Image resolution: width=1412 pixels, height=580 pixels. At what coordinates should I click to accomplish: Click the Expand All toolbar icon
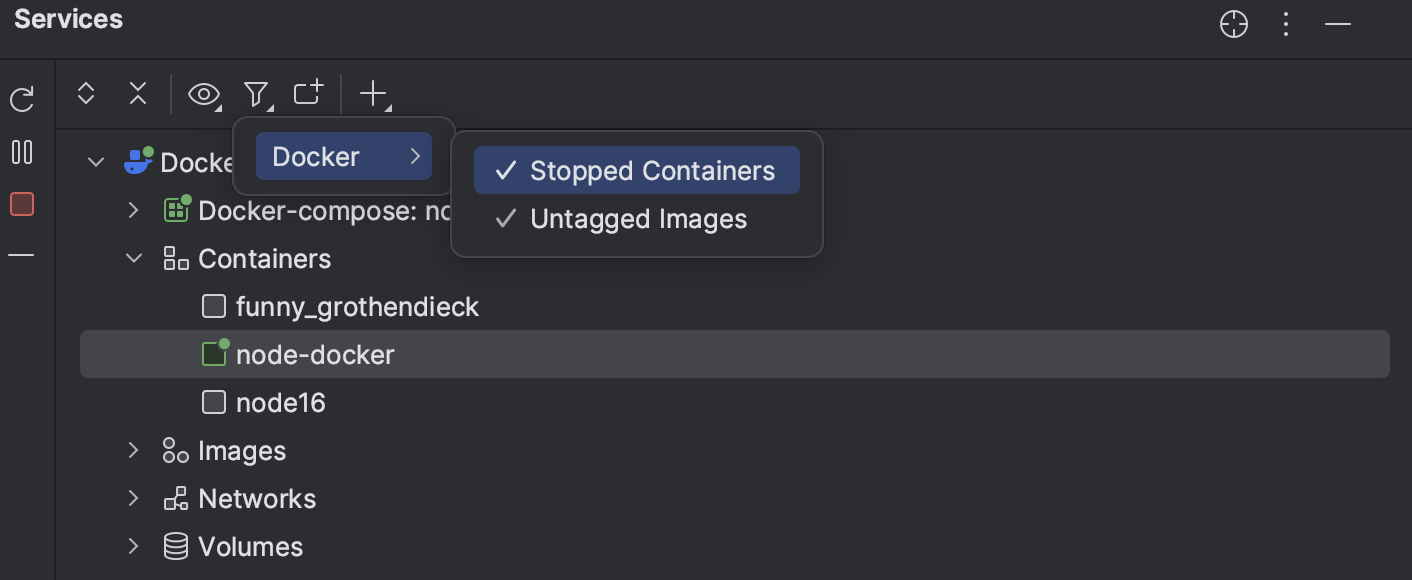click(86, 93)
